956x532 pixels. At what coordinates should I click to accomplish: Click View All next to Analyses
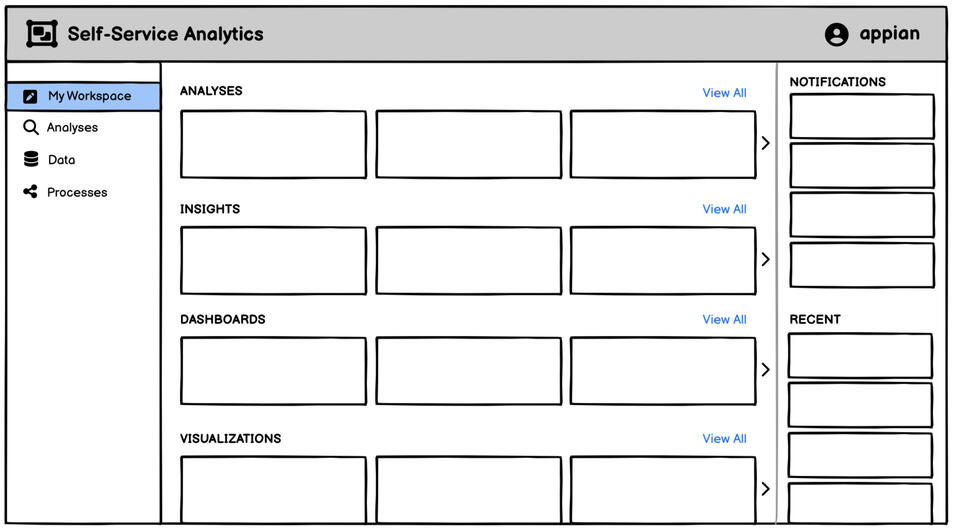pyautogui.click(x=724, y=93)
